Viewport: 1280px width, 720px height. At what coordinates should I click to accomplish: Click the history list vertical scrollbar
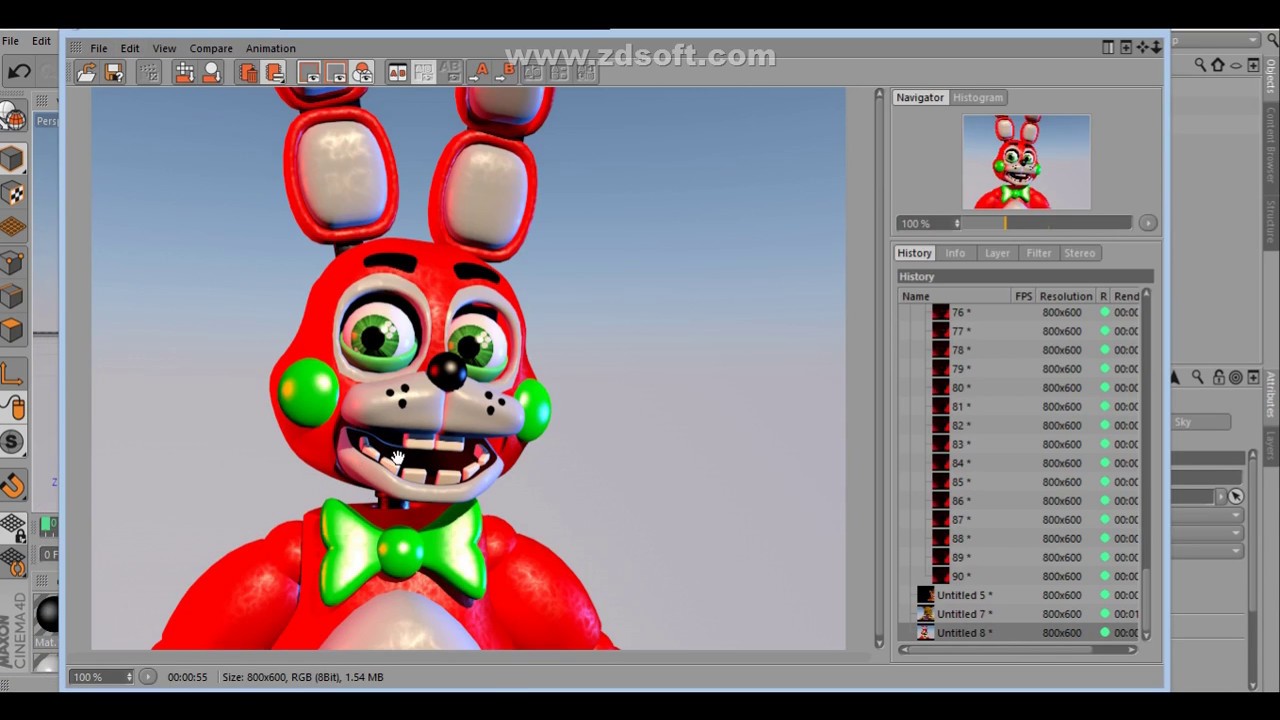point(1146,465)
